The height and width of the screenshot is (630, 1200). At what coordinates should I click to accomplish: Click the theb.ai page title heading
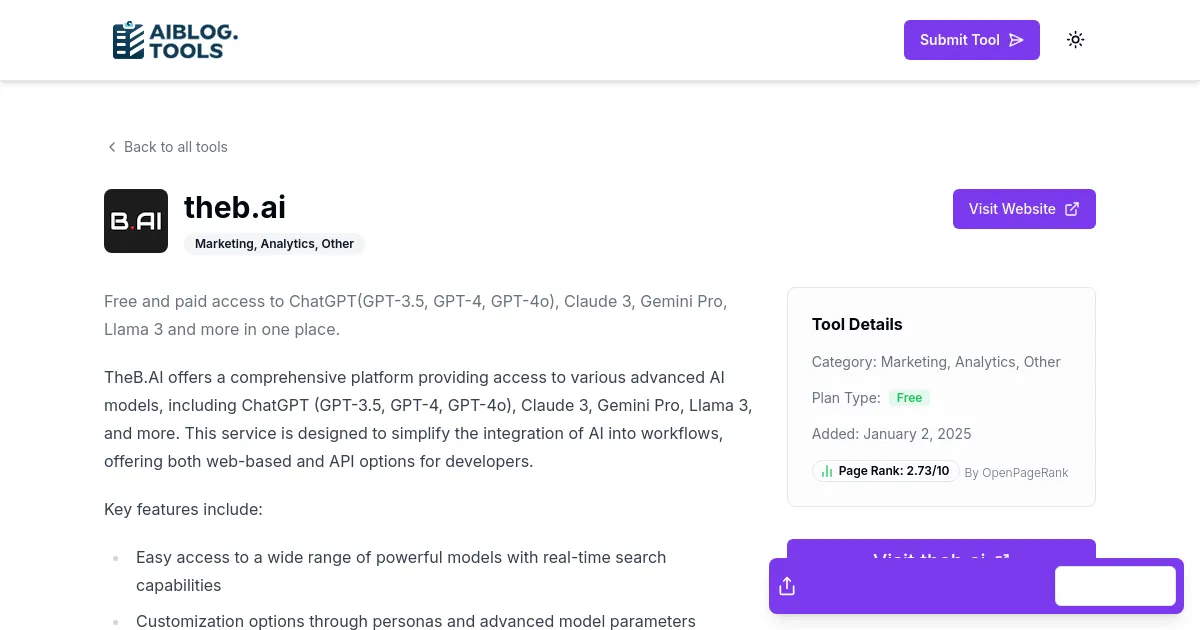tap(235, 207)
